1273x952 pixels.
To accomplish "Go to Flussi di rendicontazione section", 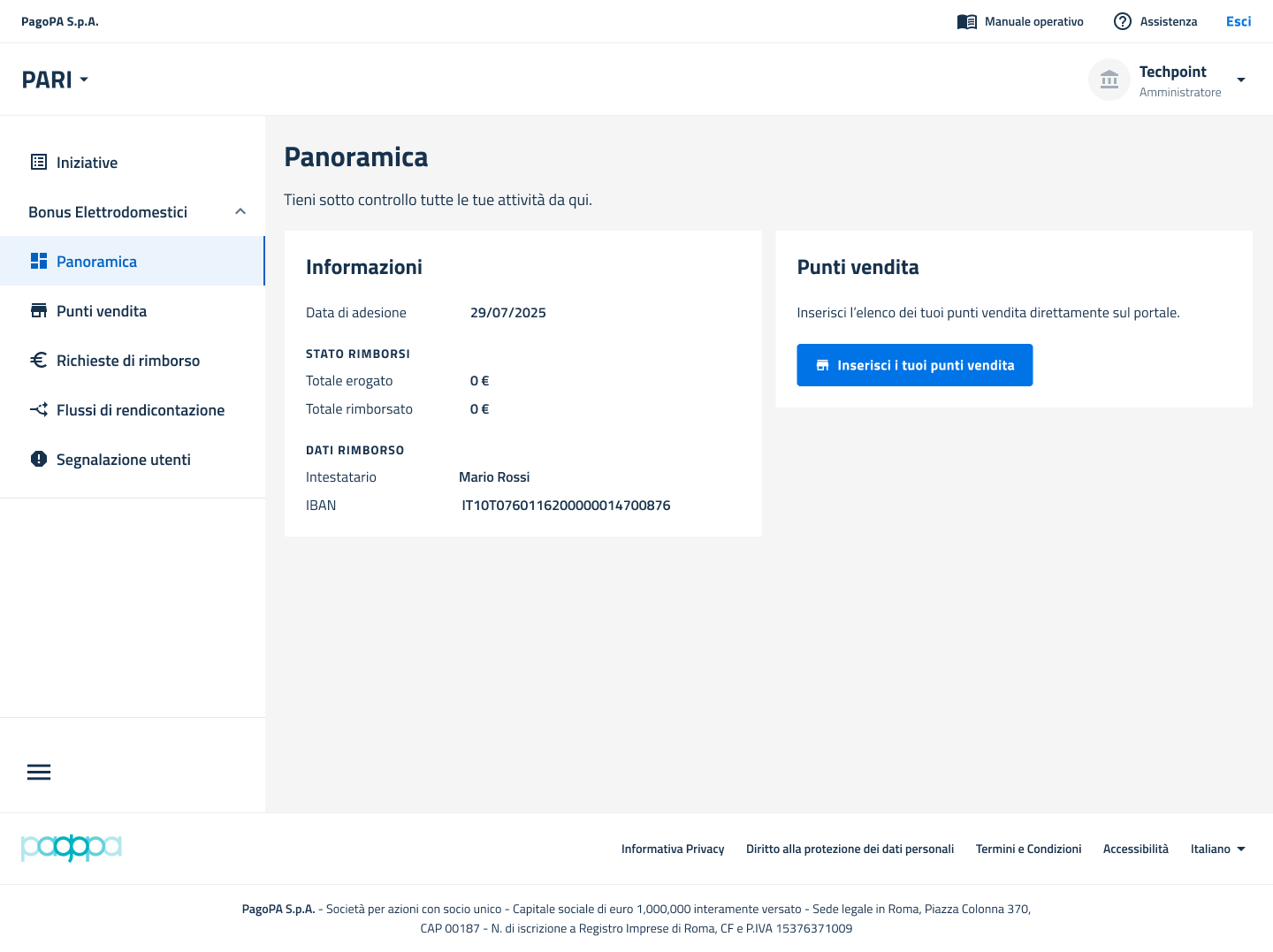I will click(141, 409).
